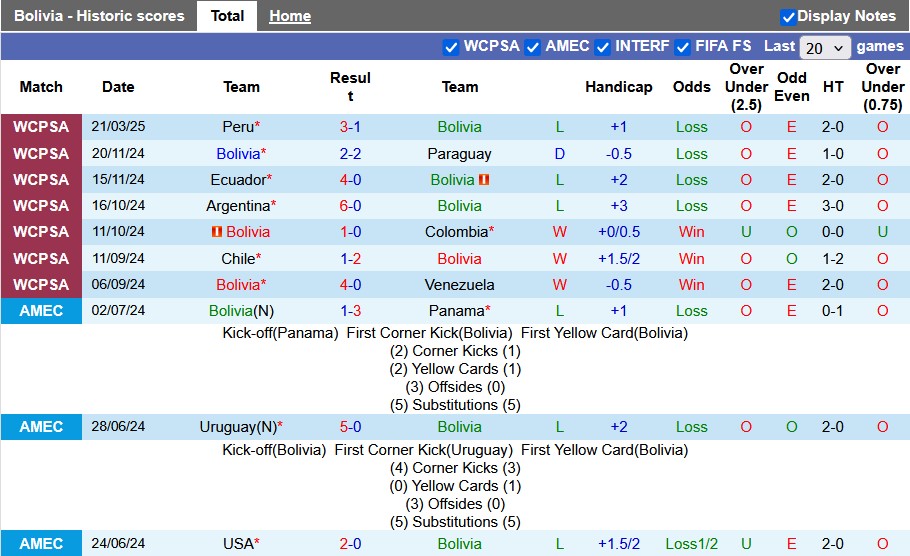Open the last games count dropdown
Screen dimensions: 910x556
[825, 47]
